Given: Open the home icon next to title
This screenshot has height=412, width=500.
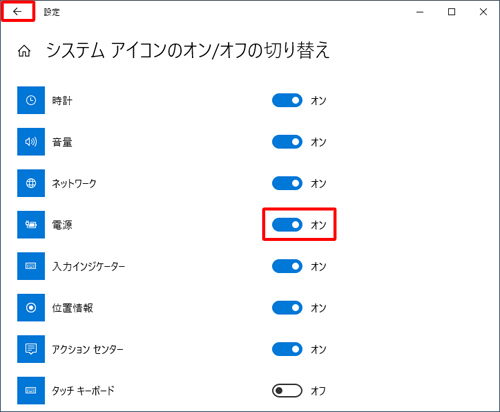Looking at the screenshot, I should tap(24, 51).
